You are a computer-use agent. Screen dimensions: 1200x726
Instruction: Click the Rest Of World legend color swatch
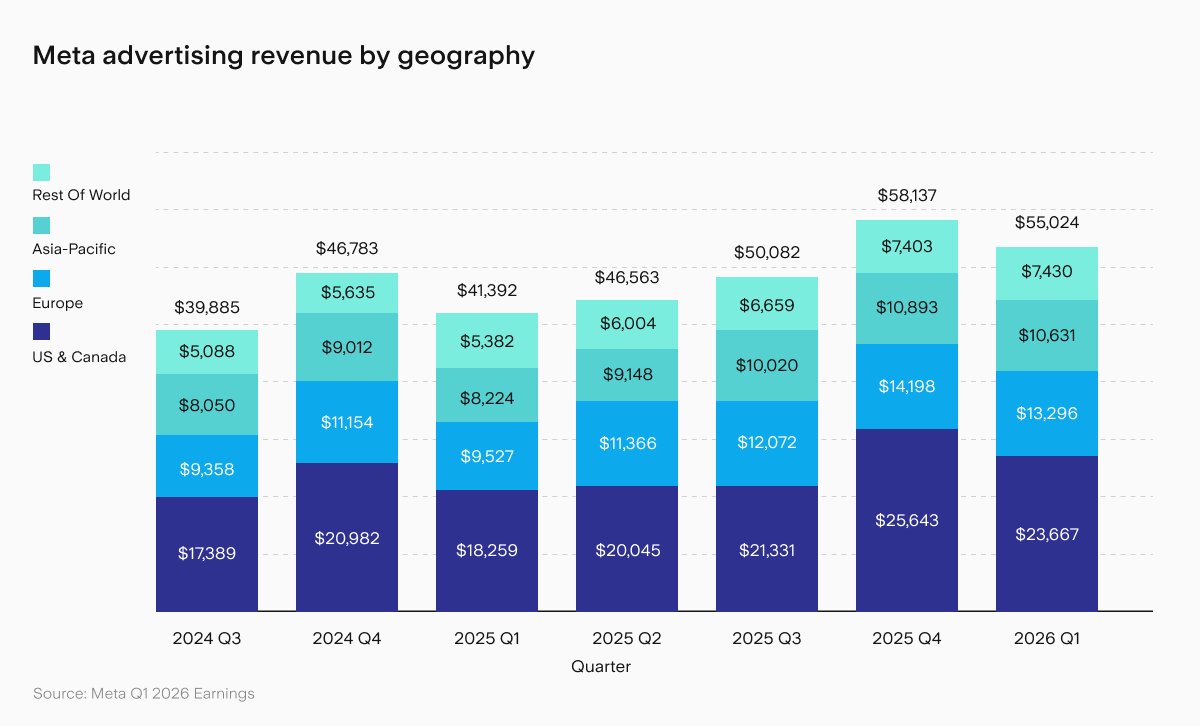pos(41,173)
